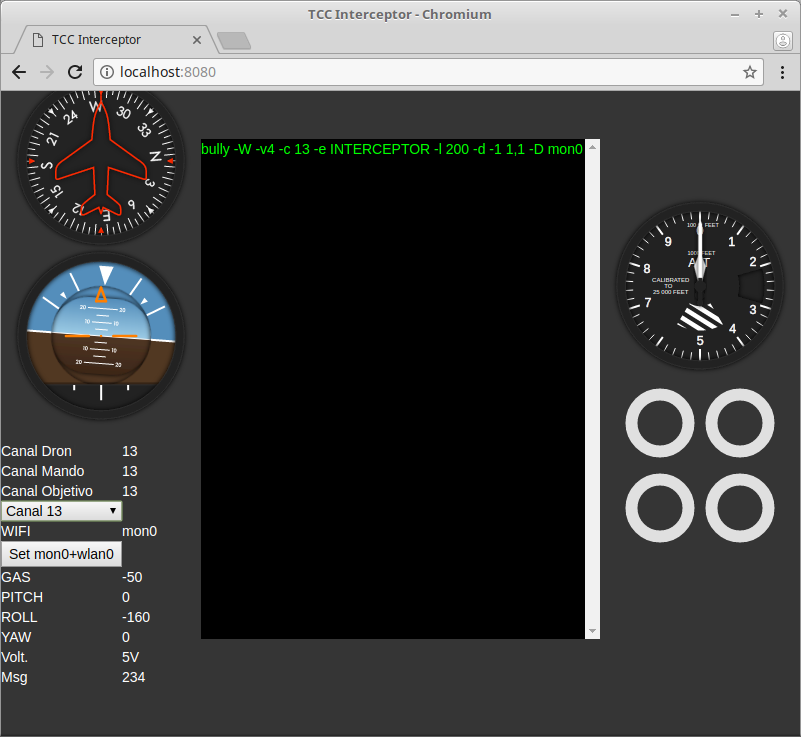This screenshot has height=737, width=801.
Task: Click the bully command line in console
Action: [x=391, y=149]
